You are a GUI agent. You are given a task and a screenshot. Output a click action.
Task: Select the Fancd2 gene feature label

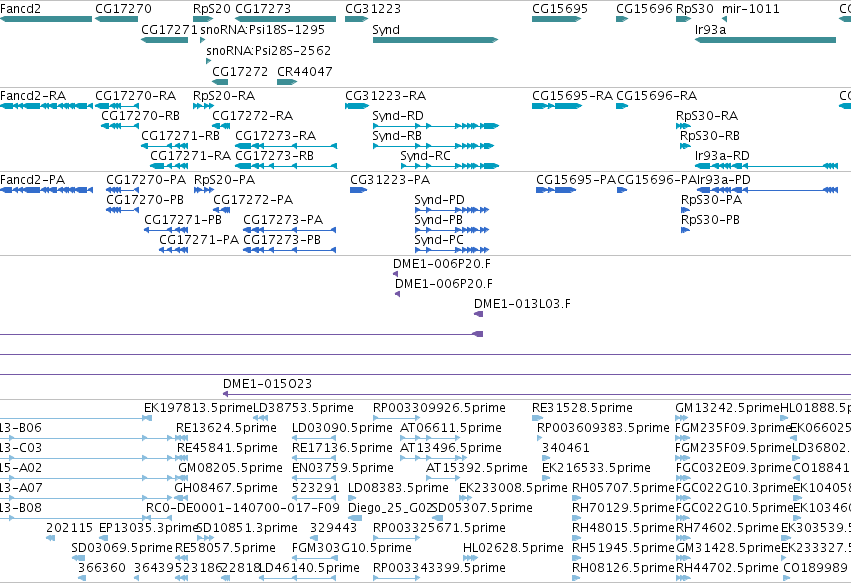(x=20, y=9)
